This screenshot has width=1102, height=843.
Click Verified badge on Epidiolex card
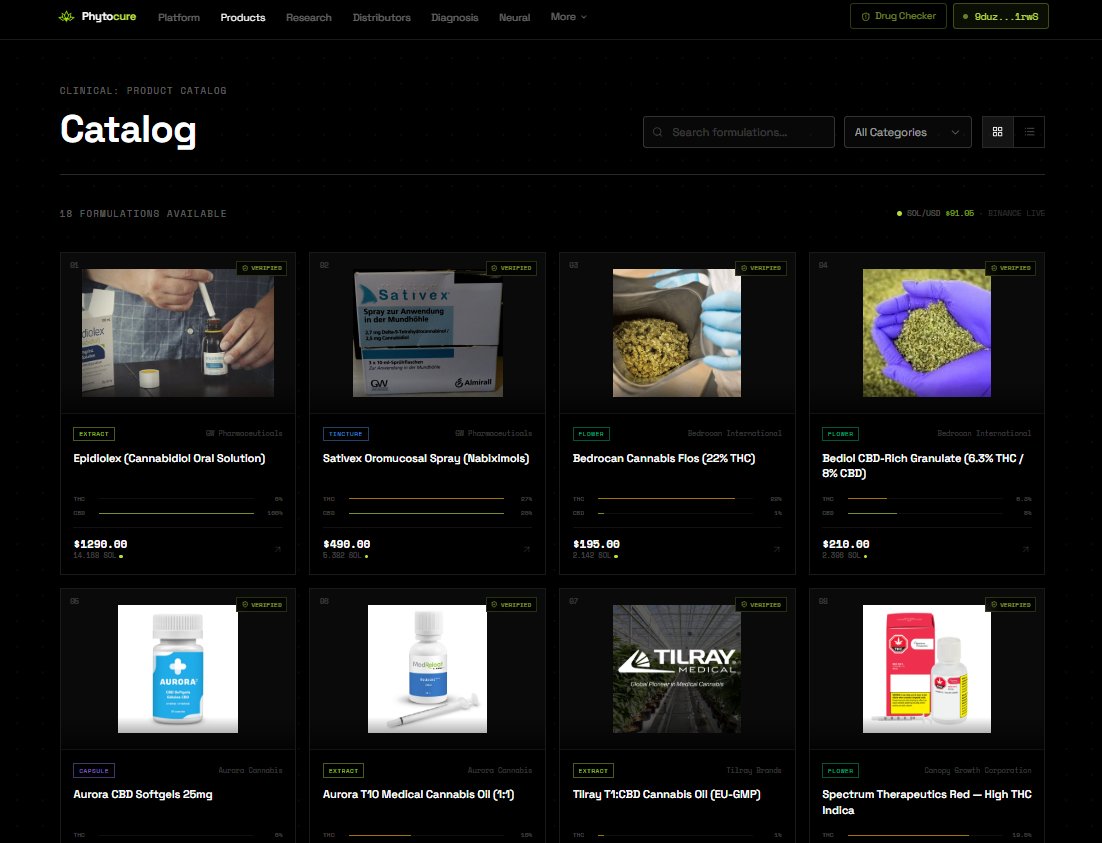point(261,268)
